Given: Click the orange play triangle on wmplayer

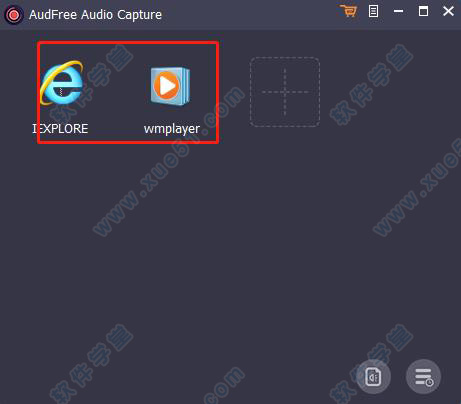Looking at the screenshot, I should (x=167, y=86).
